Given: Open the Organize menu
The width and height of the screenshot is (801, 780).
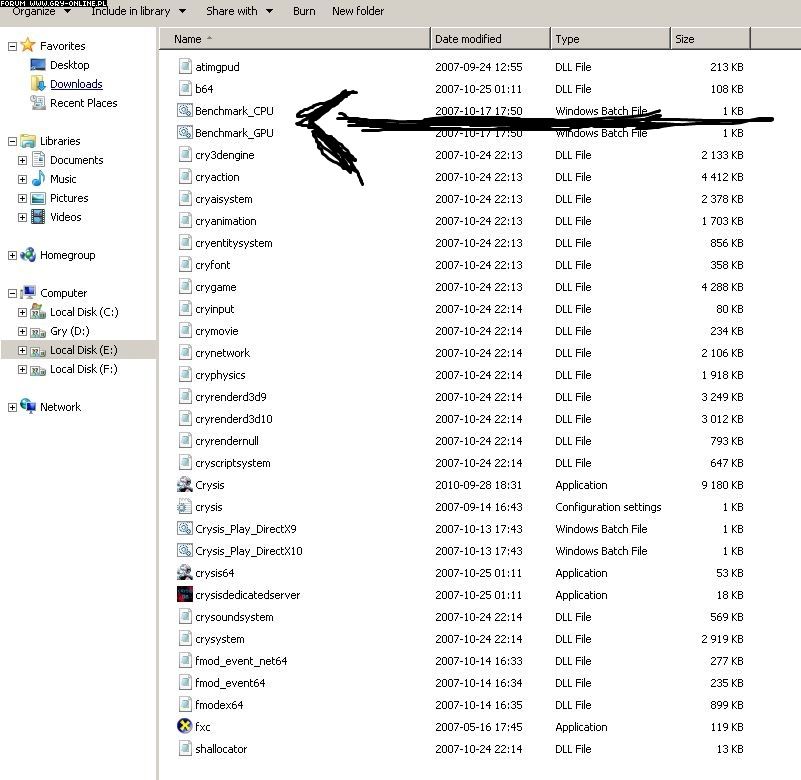Looking at the screenshot, I should click(41, 11).
